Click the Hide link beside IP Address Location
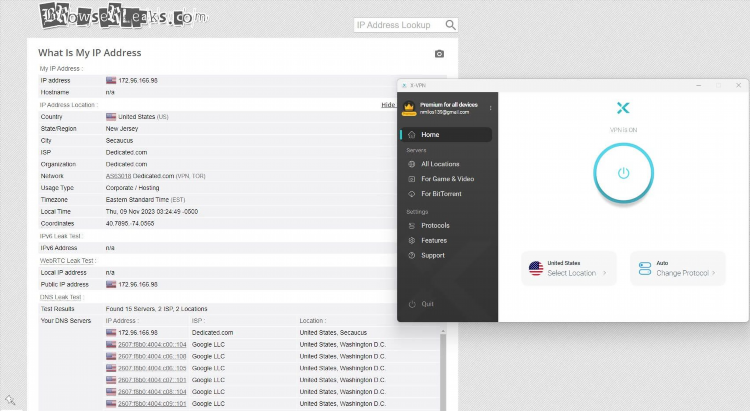This screenshot has height=411, width=750. [x=388, y=105]
